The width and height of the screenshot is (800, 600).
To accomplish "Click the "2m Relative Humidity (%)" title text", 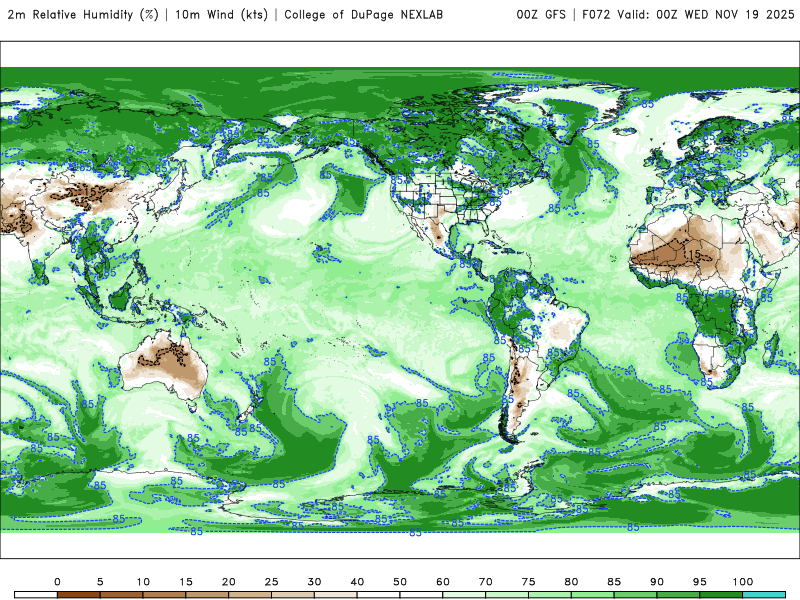I will click(83, 15).
